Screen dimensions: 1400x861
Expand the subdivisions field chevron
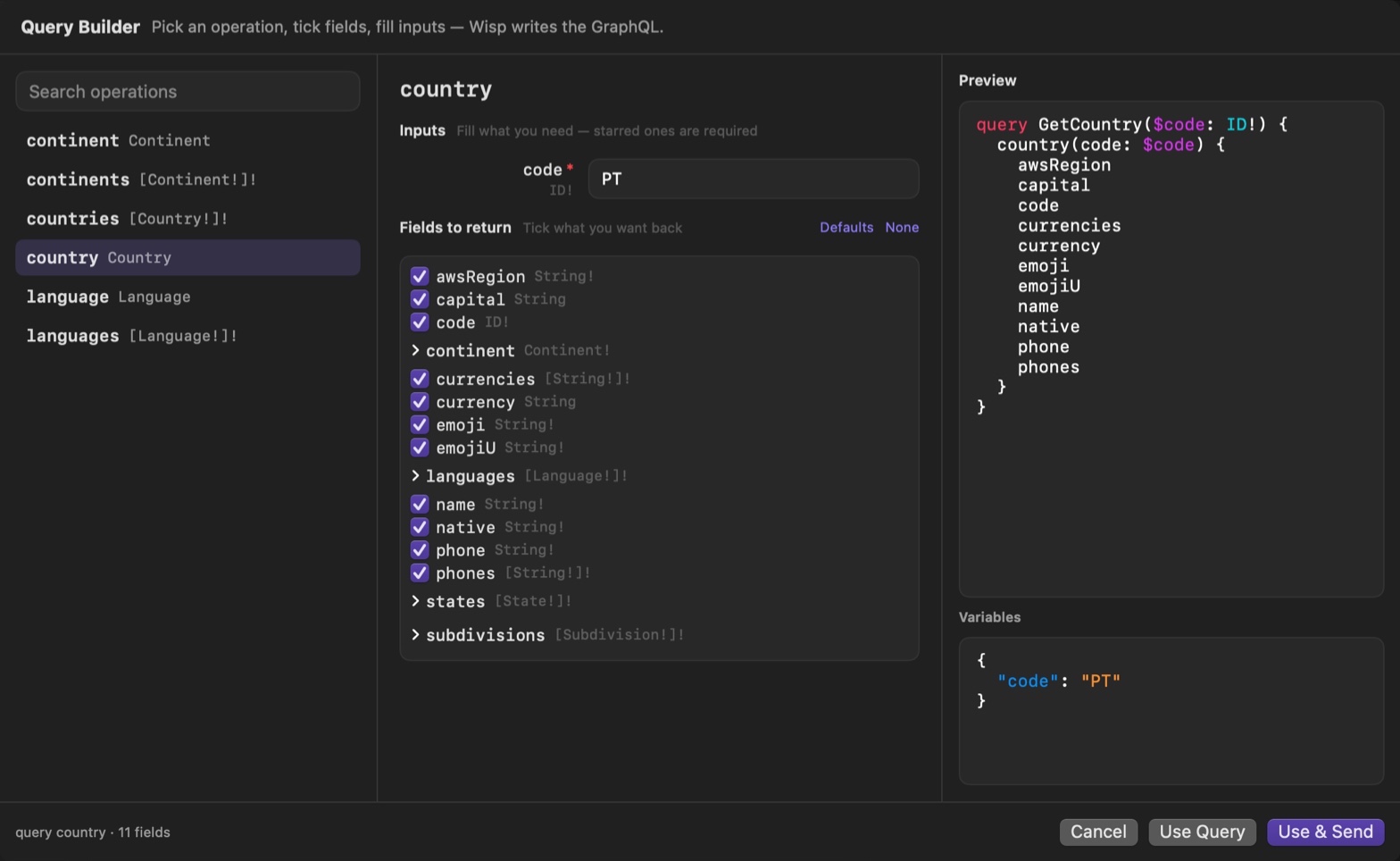(x=415, y=635)
